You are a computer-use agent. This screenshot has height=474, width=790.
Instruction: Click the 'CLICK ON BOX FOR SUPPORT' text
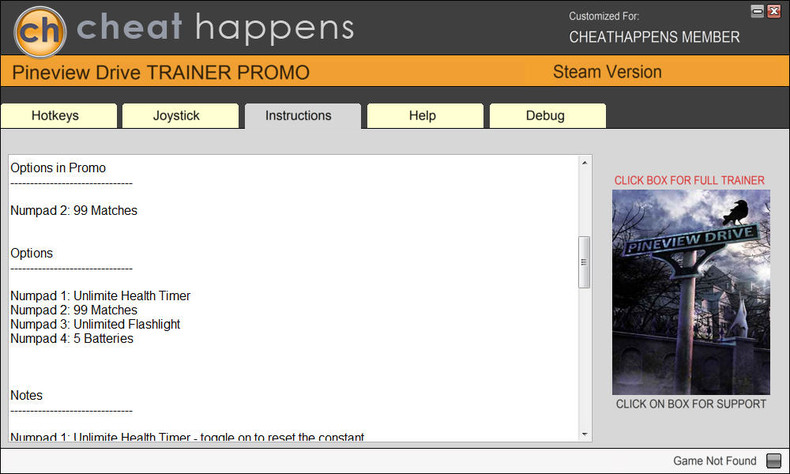[691, 404]
